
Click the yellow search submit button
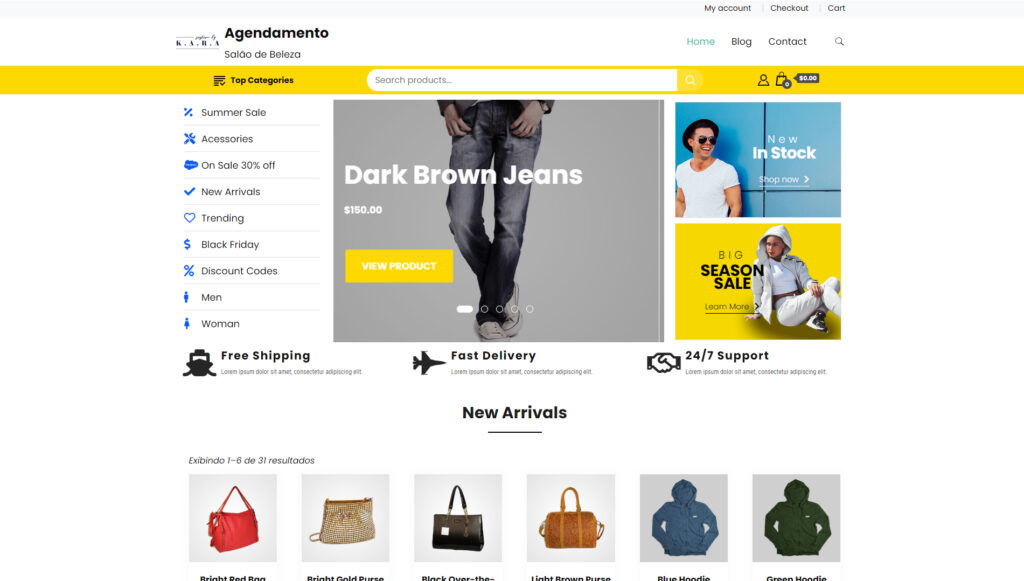pyautogui.click(x=690, y=80)
